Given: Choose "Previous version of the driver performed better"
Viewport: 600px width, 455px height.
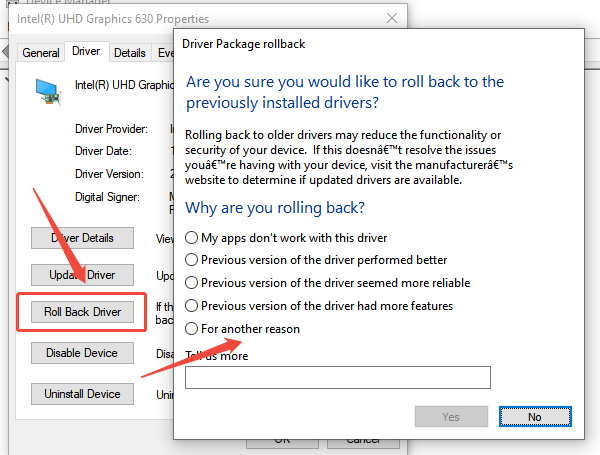Looking at the screenshot, I should pyautogui.click(x=192, y=260).
